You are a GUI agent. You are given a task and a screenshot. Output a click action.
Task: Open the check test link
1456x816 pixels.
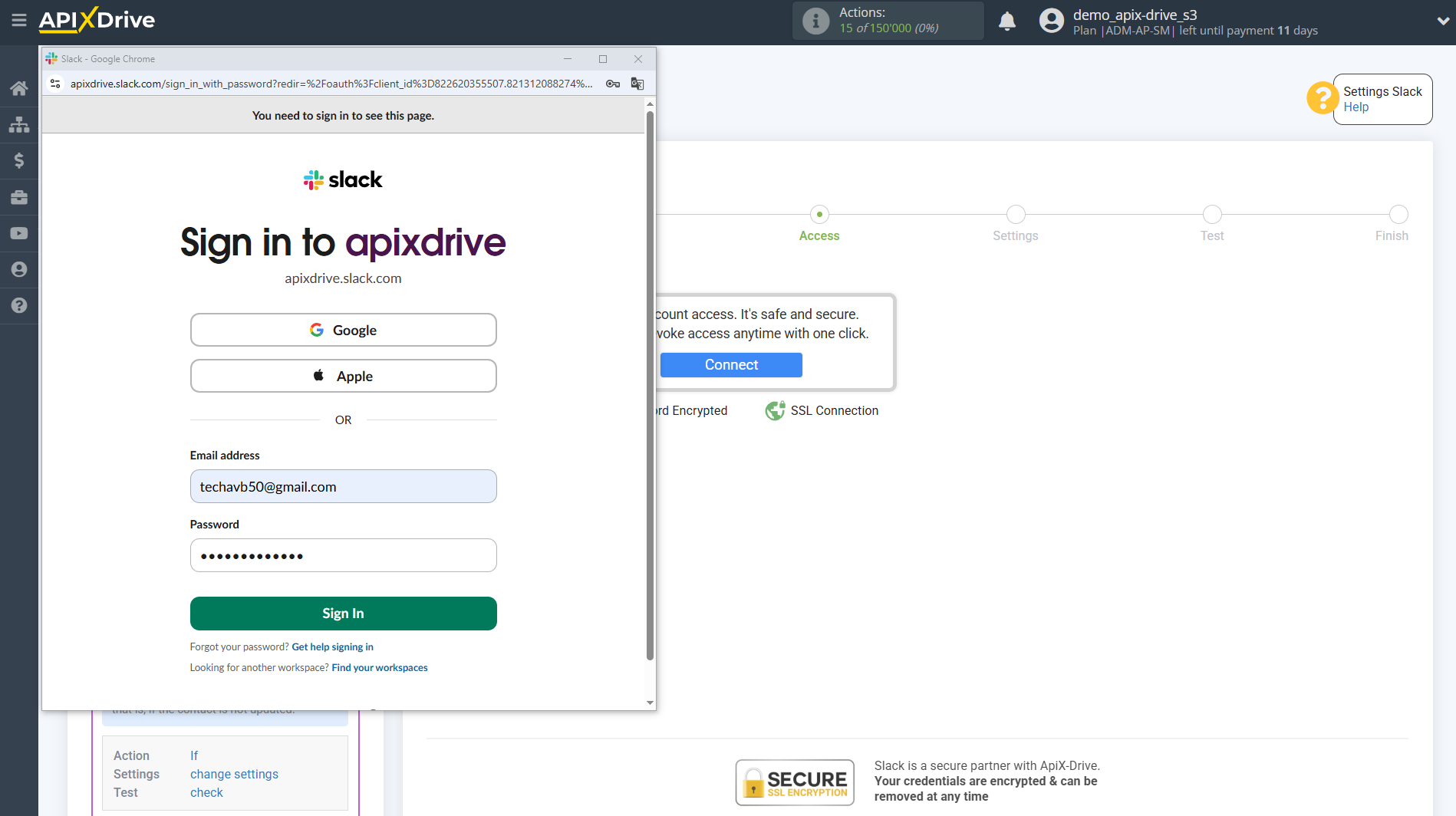pos(206,792)
